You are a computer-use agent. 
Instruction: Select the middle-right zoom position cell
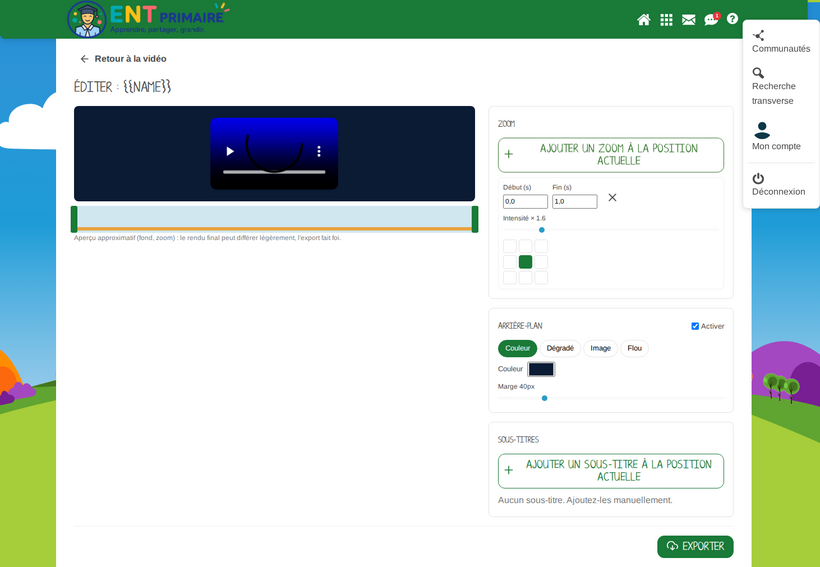541,262
